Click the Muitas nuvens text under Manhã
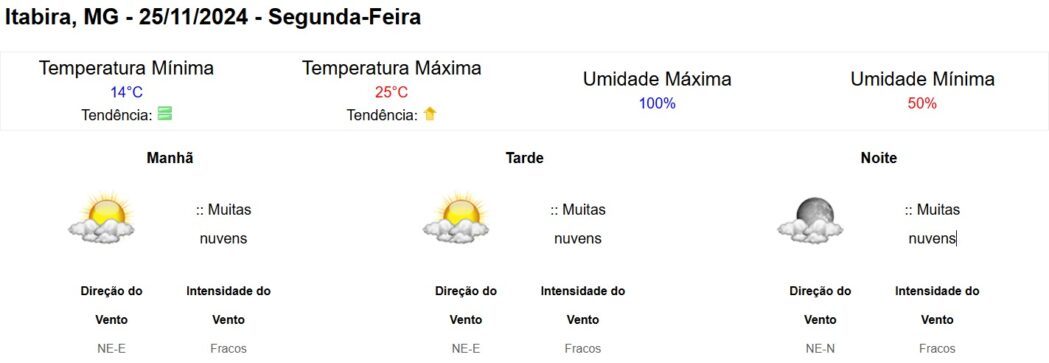The width and height of the screenshot is (1049, 363). 223,224
